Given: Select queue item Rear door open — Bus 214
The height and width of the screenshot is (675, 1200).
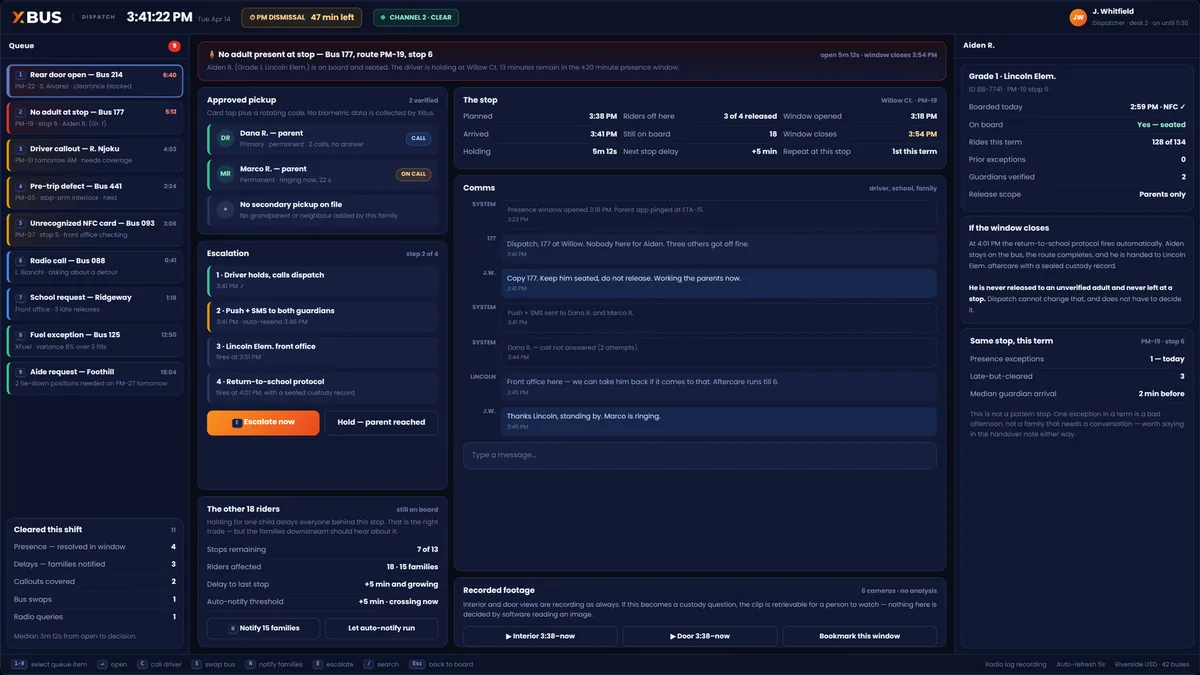Looking at the screenshot, I should [95, 80].
